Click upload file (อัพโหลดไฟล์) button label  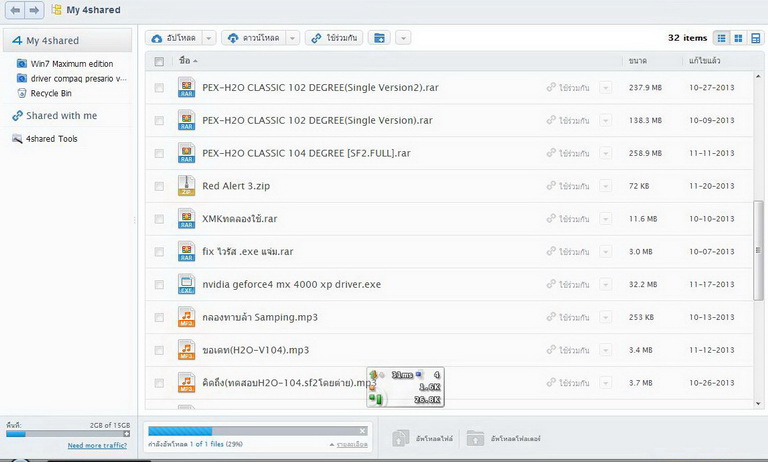pyautogui.click(x=434, y=438)
